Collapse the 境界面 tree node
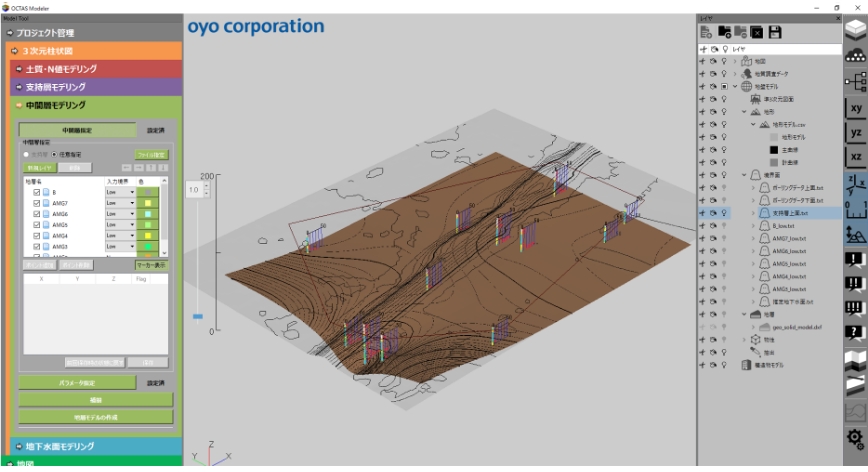This screenshot has height=472, width=868. tap(745, 174)
